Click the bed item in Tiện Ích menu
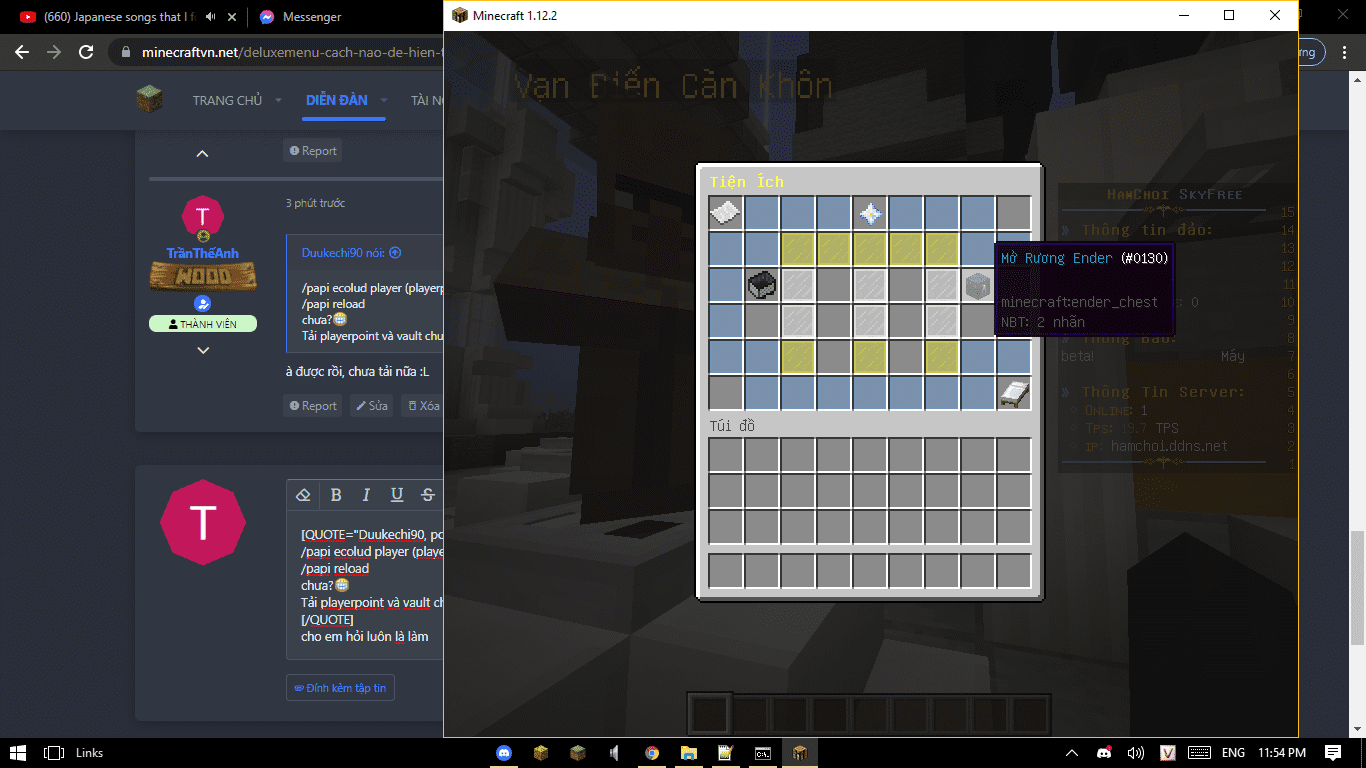 [1014, 393]
